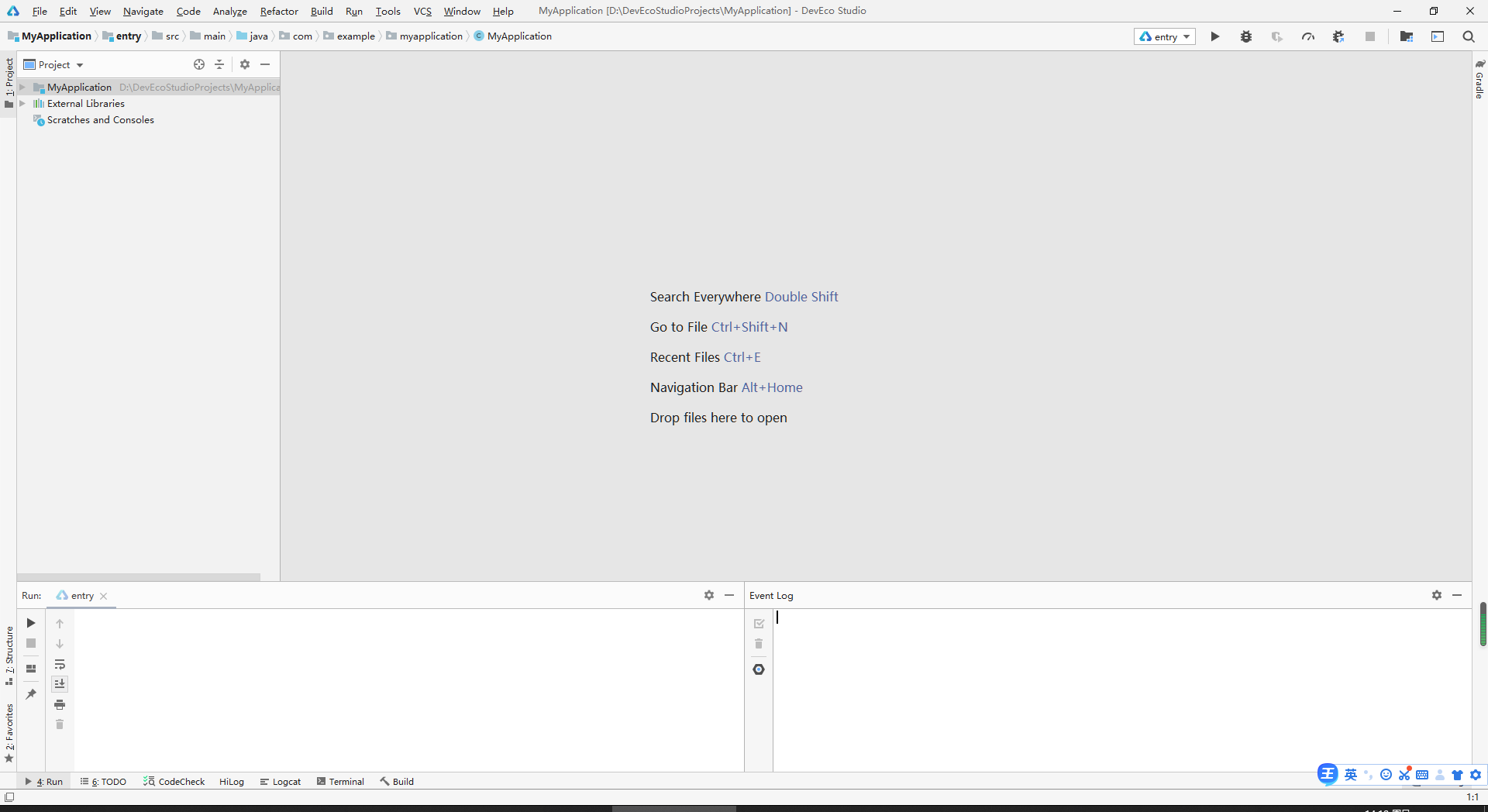
Task: Open Event Log notification settings via the wrench icon
Action: tap(759, 669)
